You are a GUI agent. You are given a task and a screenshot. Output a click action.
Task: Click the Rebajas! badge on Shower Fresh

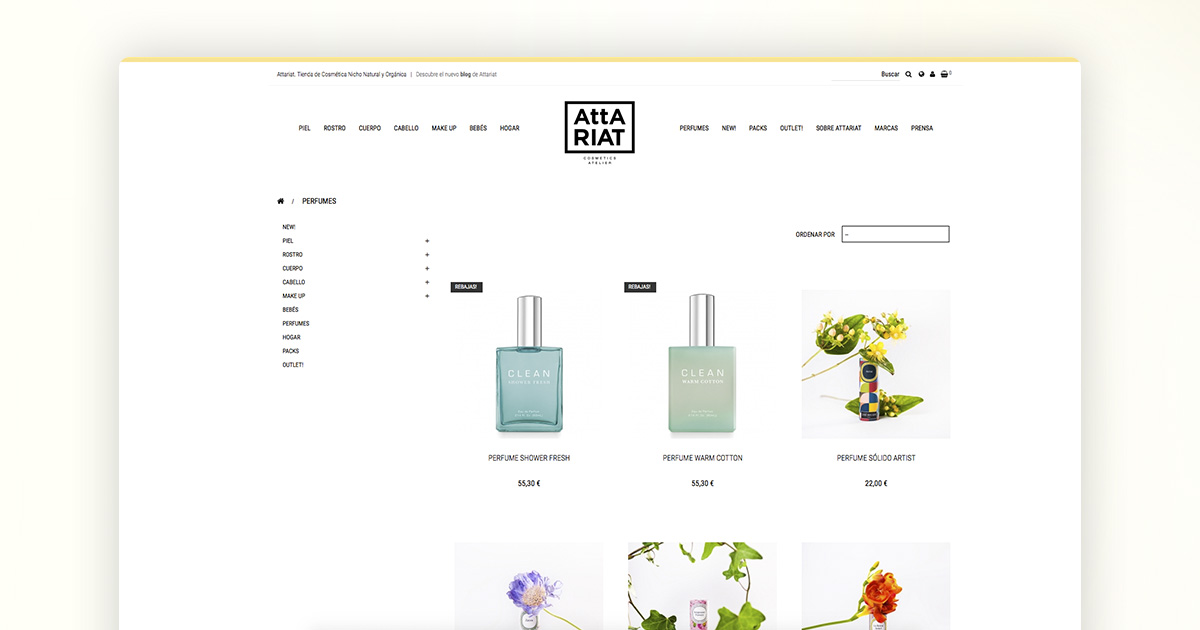tap(467, 287)
